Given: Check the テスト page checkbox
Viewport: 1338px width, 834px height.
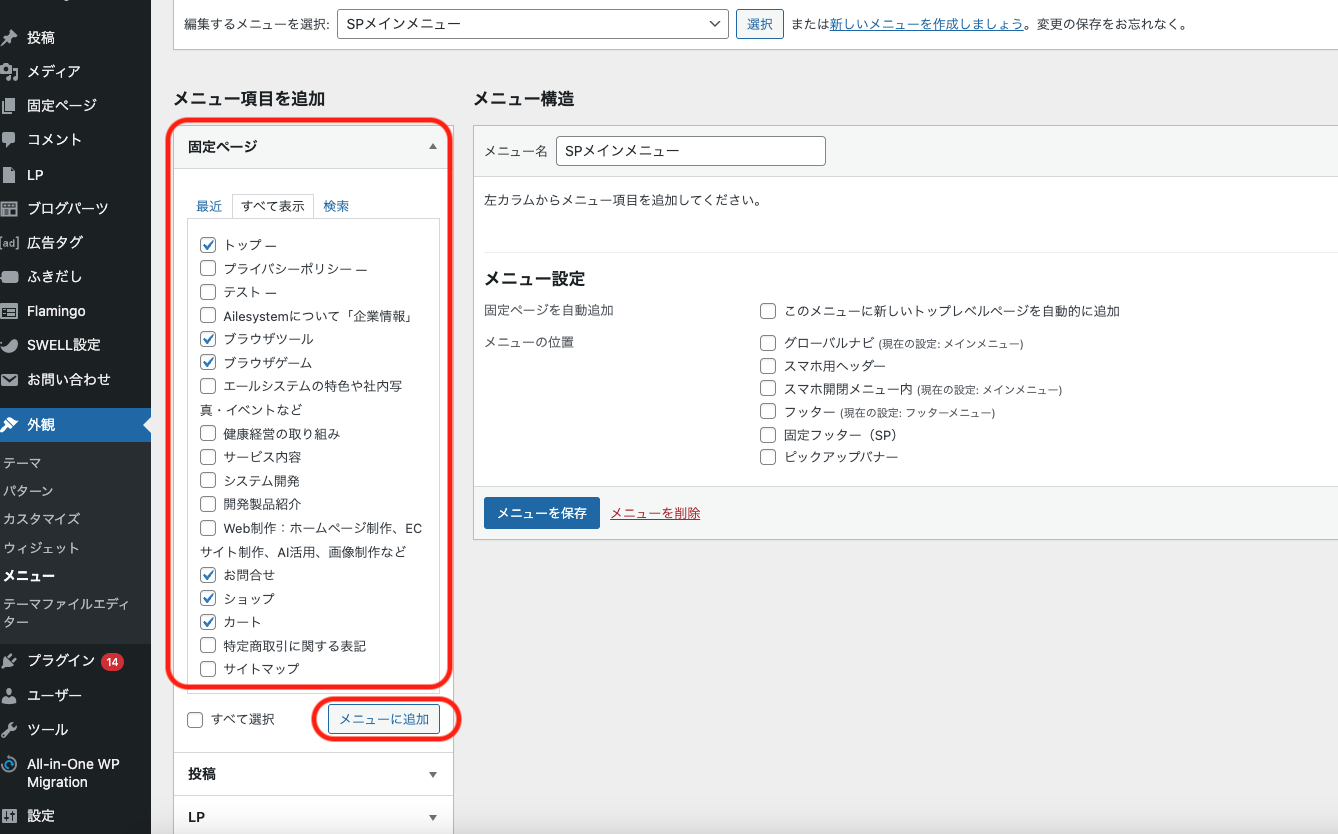Looking at the screenshot, I should (x=208, y=292).
